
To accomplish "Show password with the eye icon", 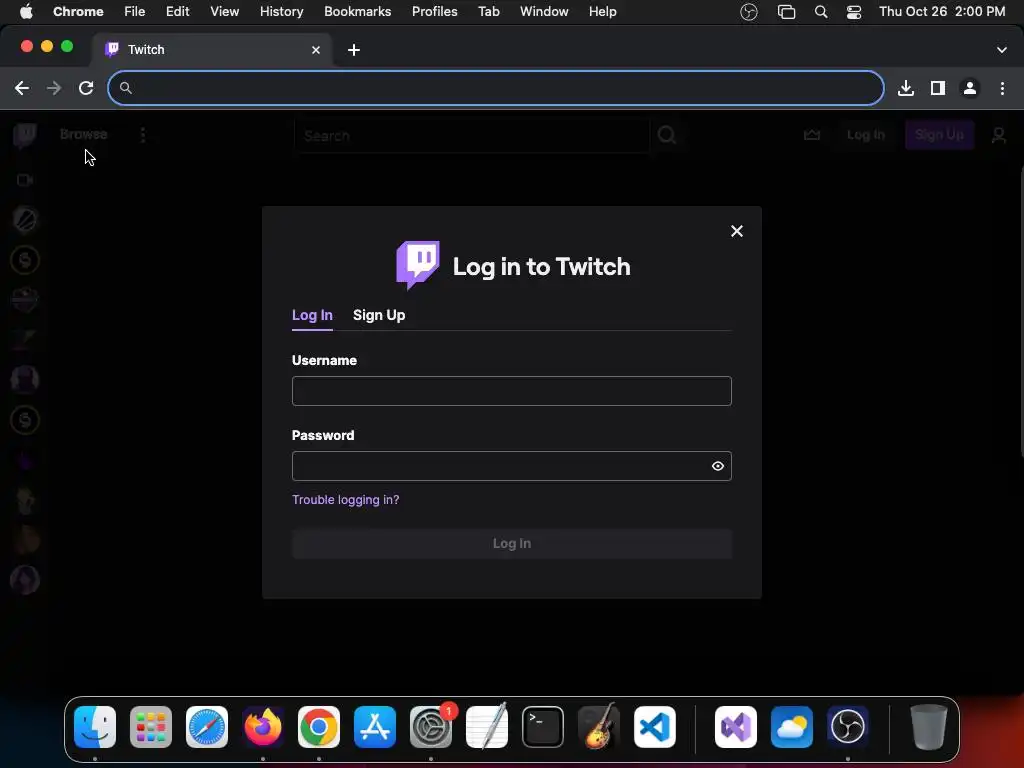I will point(718,466).
